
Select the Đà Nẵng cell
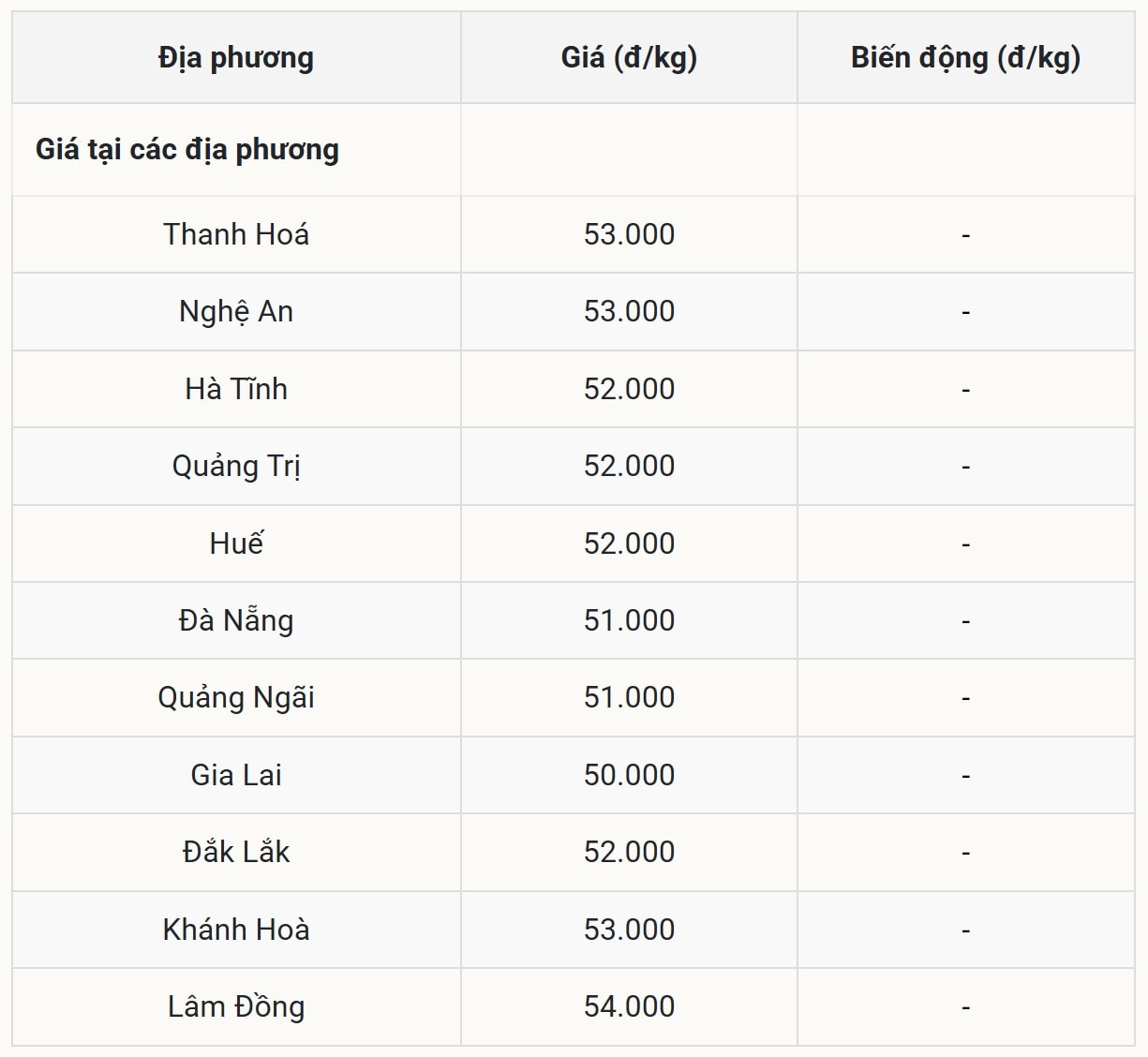point(236,620)
